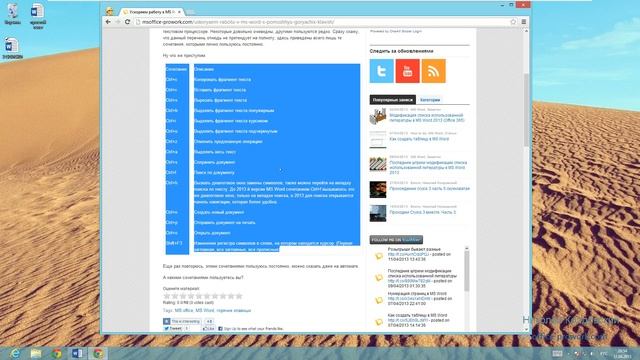Open the blue Twitter follow tile

click(382, 71)
